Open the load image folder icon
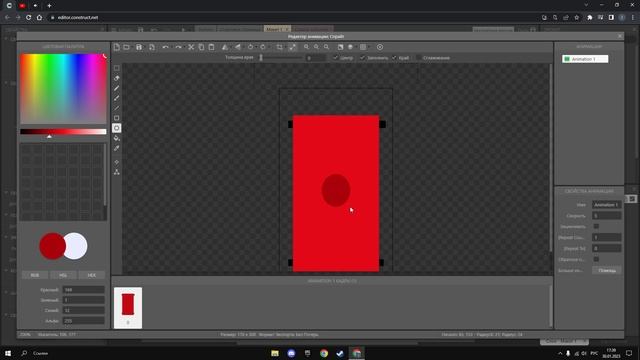The height and width of the screenshot is (360, 640). point(127,47)
